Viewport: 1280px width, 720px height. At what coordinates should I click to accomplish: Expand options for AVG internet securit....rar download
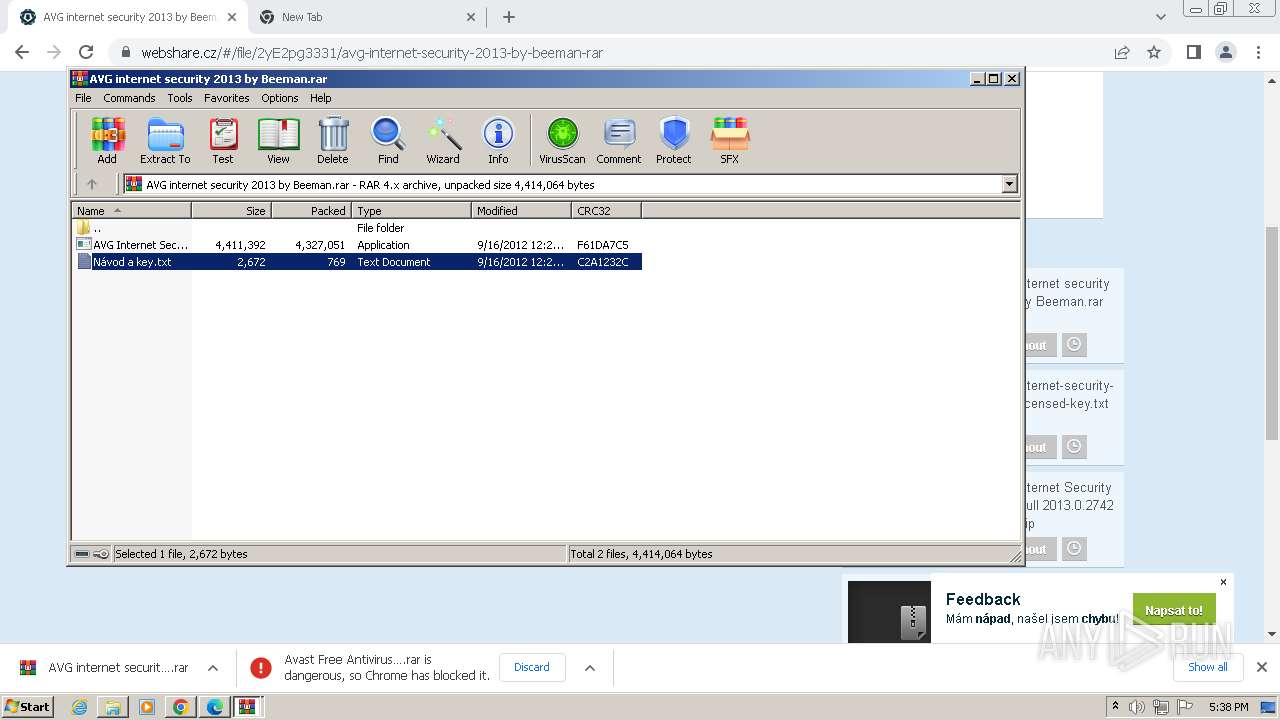click(213, 668)
